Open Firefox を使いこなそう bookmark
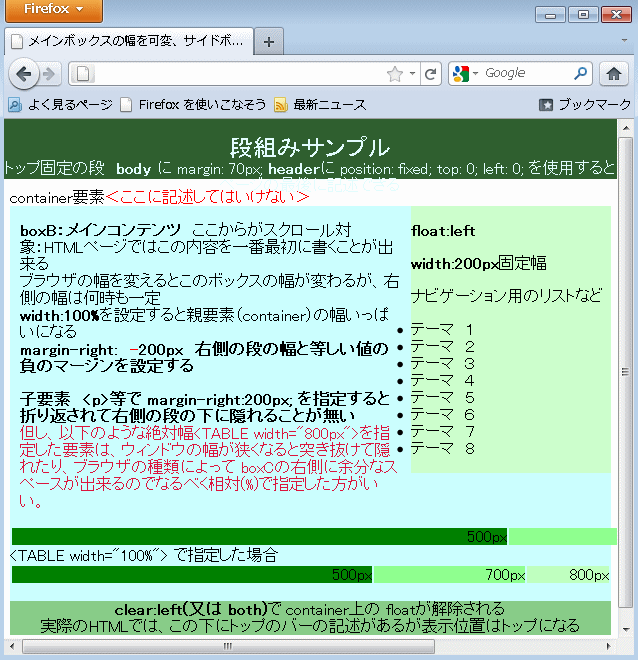Screen dimensions: 638x660 (192, 104)
